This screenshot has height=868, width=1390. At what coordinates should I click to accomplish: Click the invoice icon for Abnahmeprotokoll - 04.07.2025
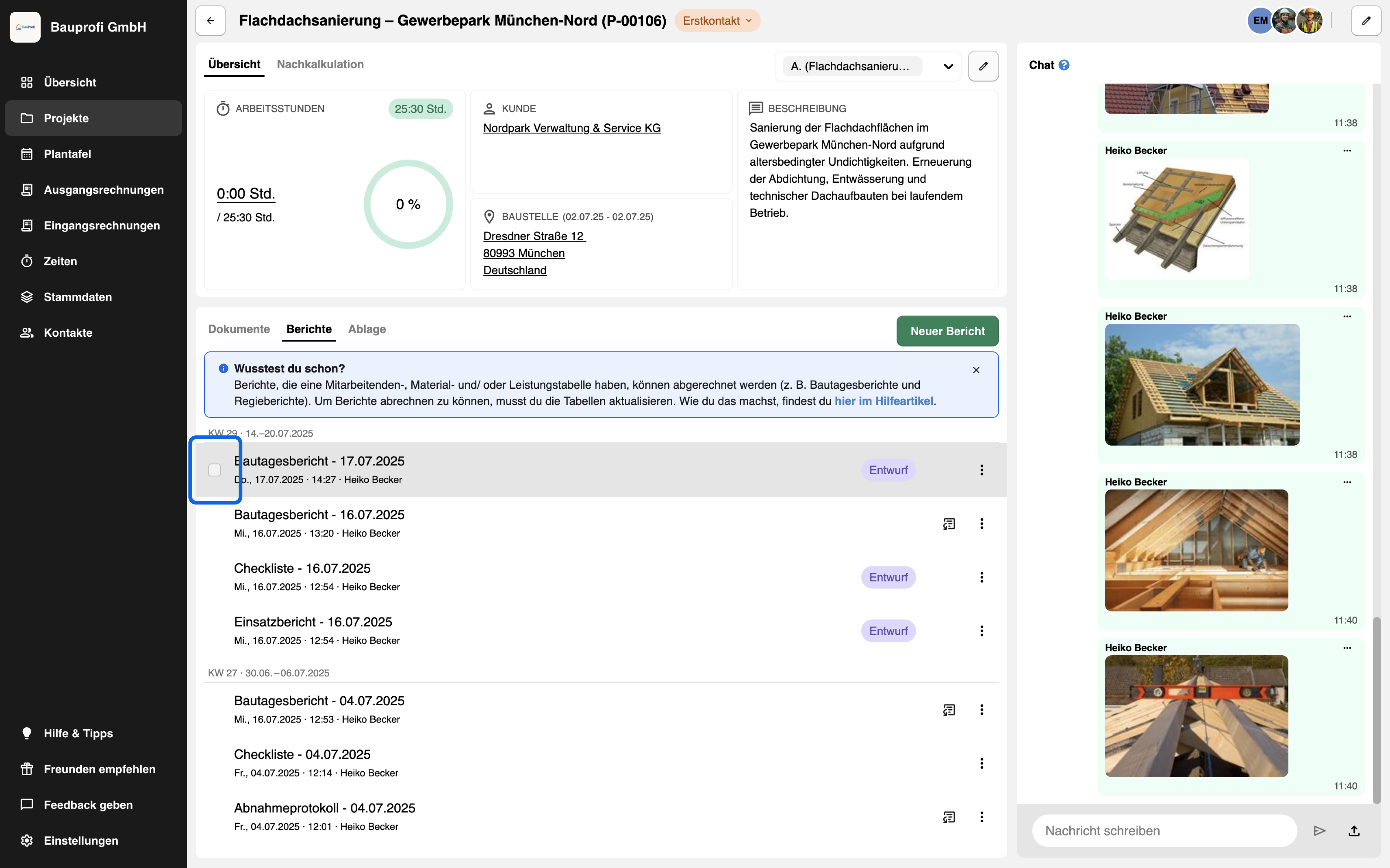point(949,817)
